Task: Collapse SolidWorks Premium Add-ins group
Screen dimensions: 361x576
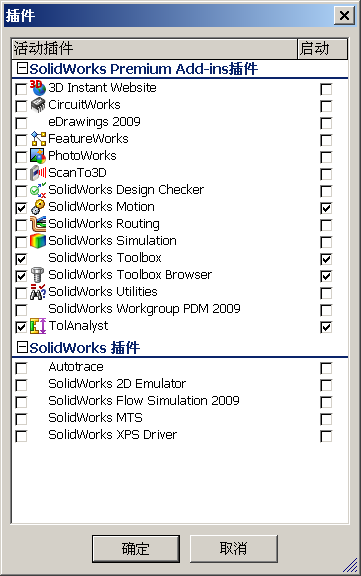Action: 22,68
